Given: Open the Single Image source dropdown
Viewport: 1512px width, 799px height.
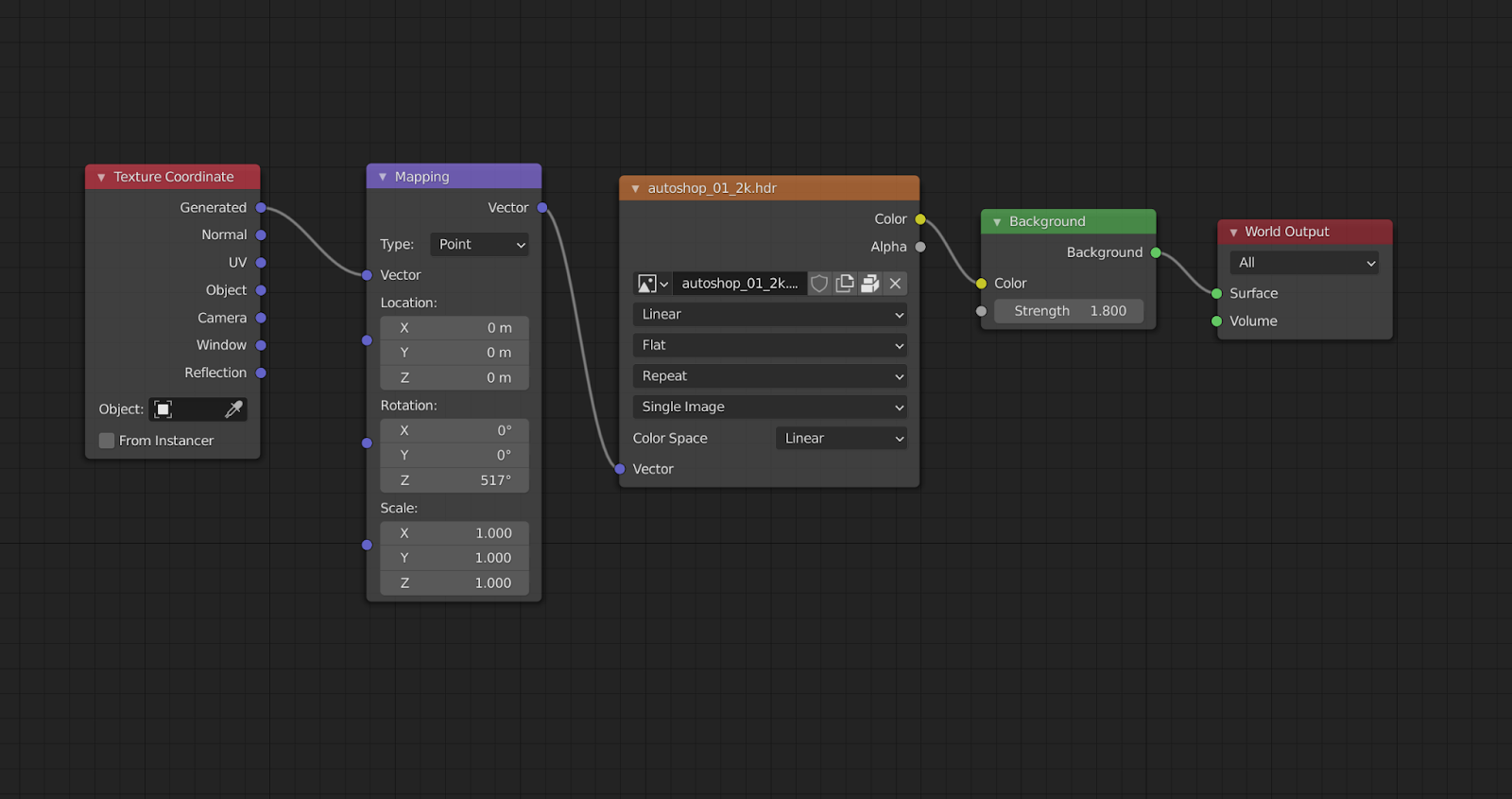Looking at the screenshot, I should [x=770, y=407].
